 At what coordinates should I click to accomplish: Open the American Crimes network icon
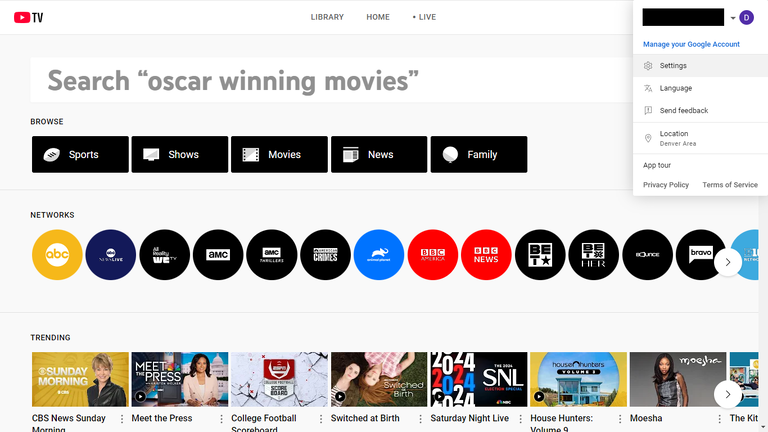325,255
